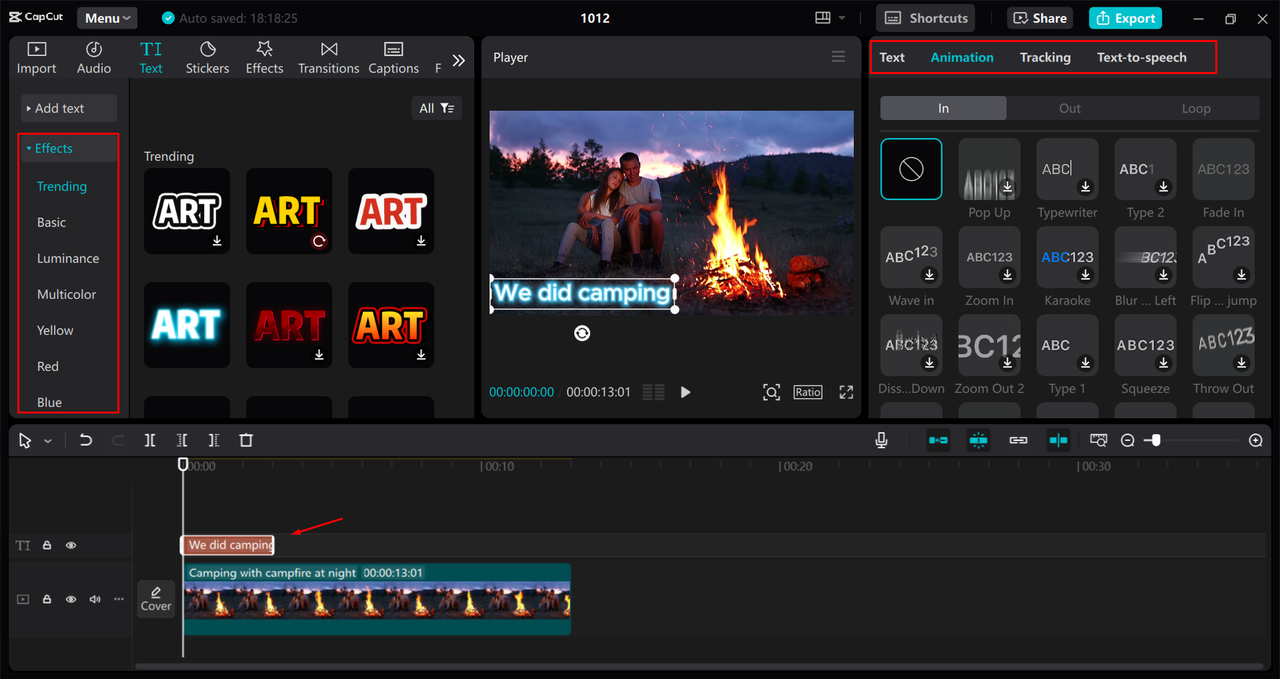Open the Stickers panel

click(207, 58)
